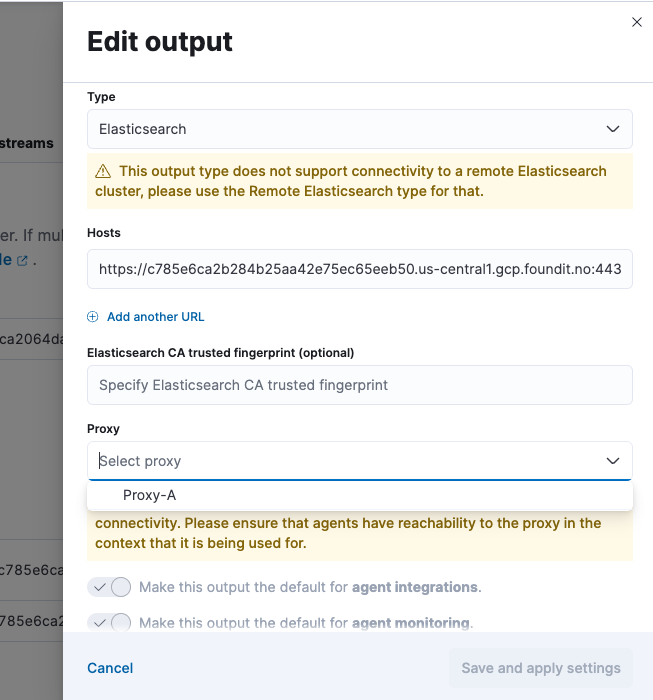This screenshot has width=653, height=700.
Task: Collapse the Proxy dropdown using its chevron
Action: pos(613,461)
